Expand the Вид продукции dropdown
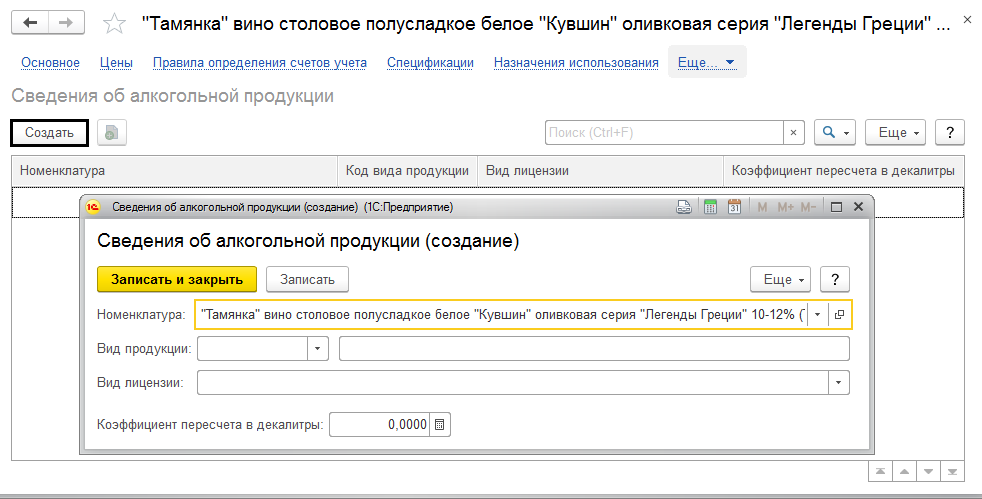Image resolution: width=982 pixels, height=499 pixels. [x=318, y=348]
